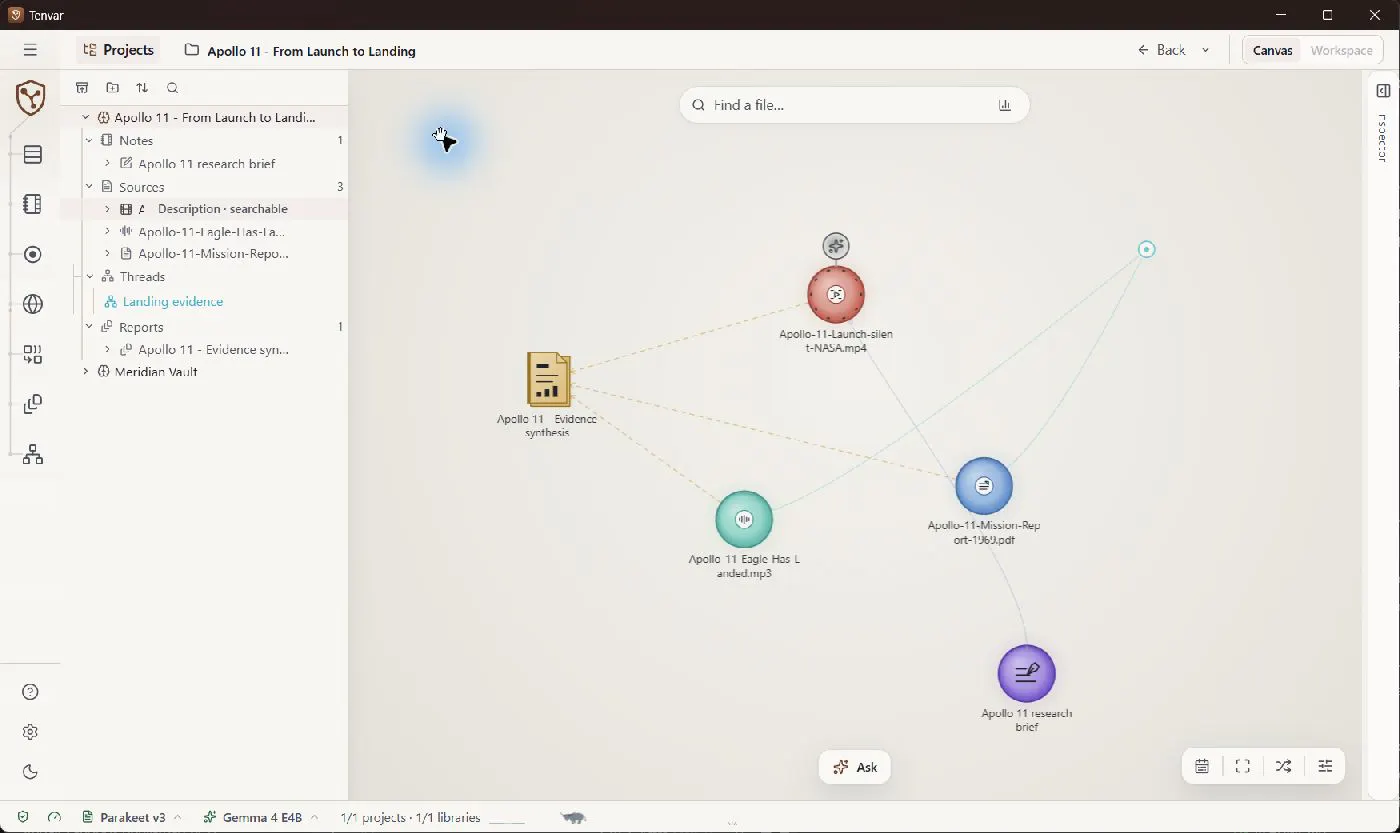The width and height of the screenshot is (1400, 833).
Task: Click the shuffle layout icon on canvas toolbar
Action: pyautogui.click(x=1284, y=766)
